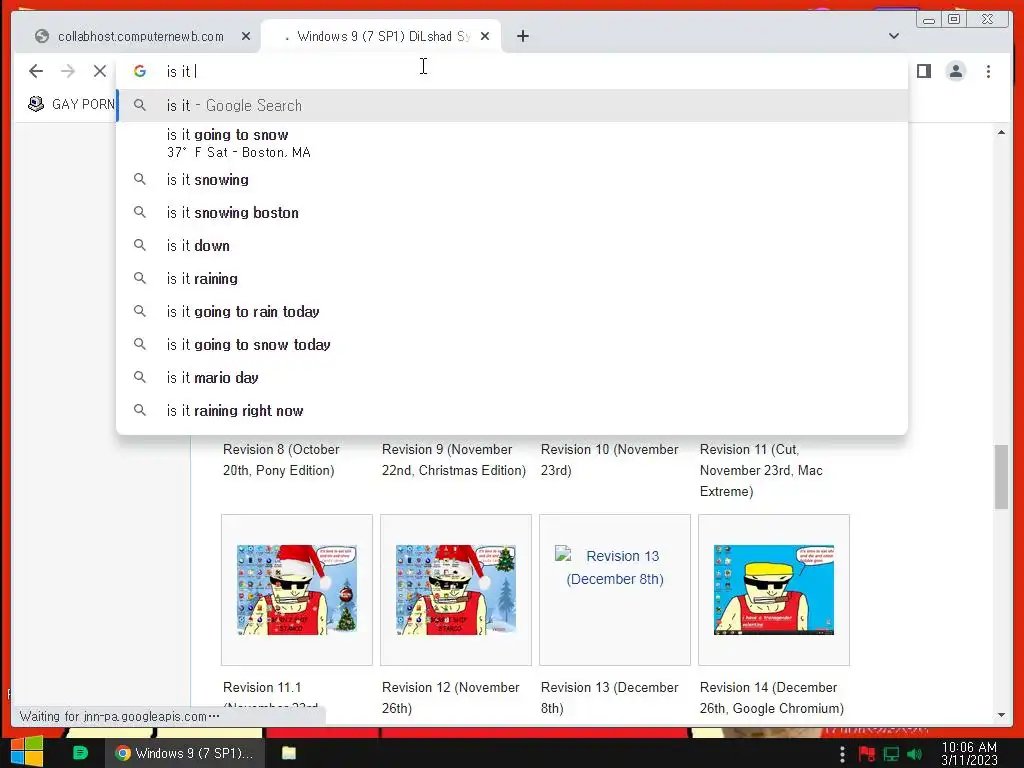1024x768 pixels.
Task: Click 'Revision 14 (December 26th, Google Chromium)' caption
Action: (x=772, y=697)
